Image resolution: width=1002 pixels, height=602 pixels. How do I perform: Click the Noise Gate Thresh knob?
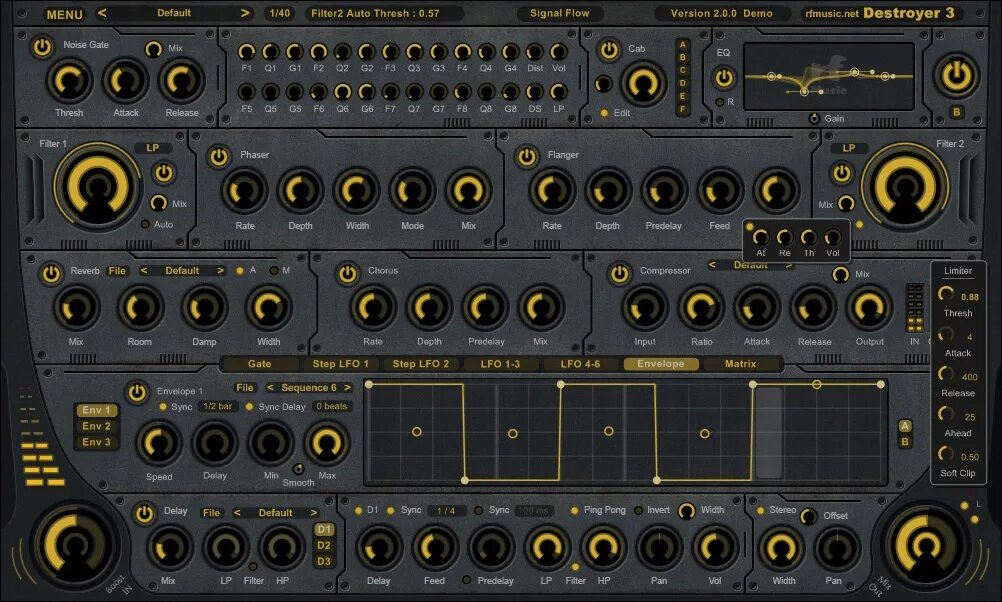tap(69, 81)
